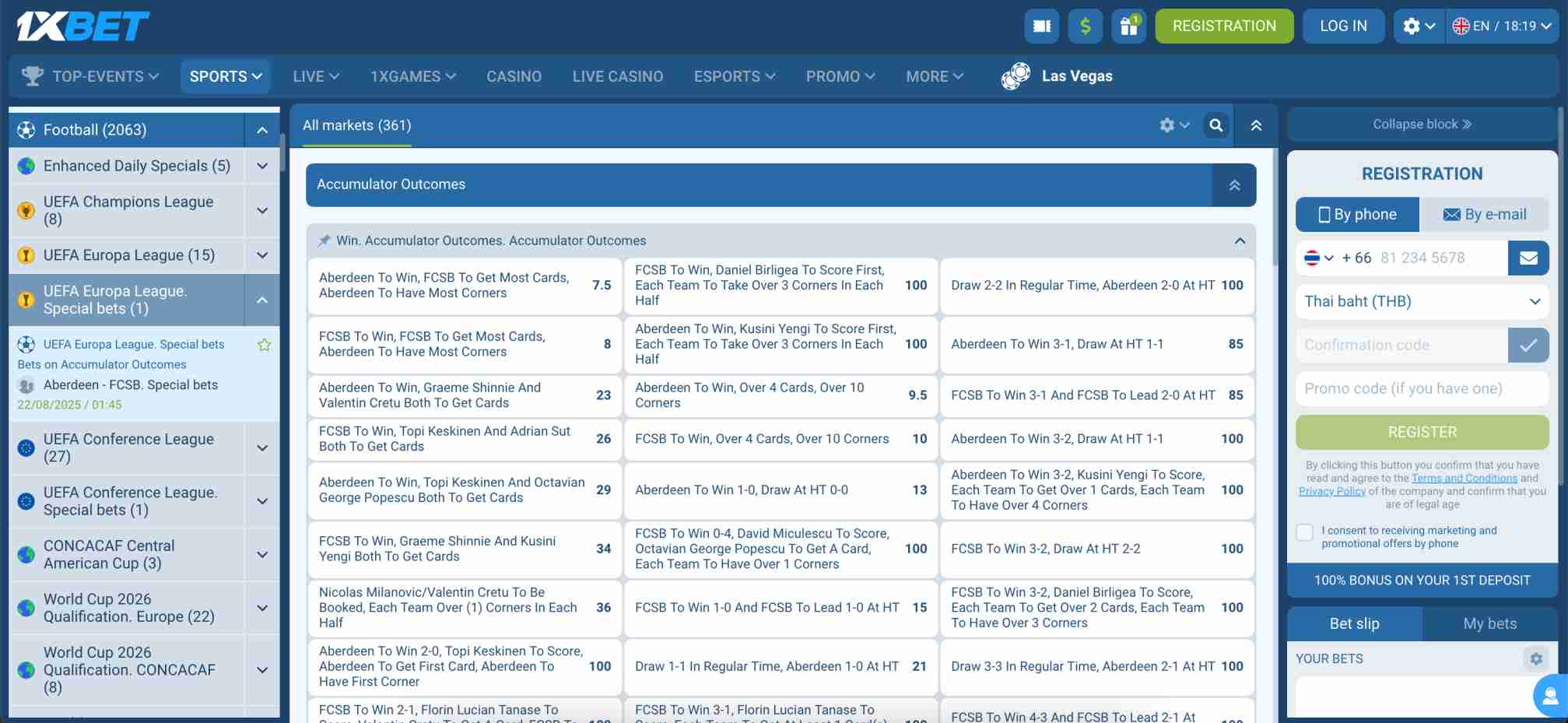Select Aberdeen To Win 1-0, Draw At HT odds 13
The width and height of the screenshot is (1568, 723).
780,490
